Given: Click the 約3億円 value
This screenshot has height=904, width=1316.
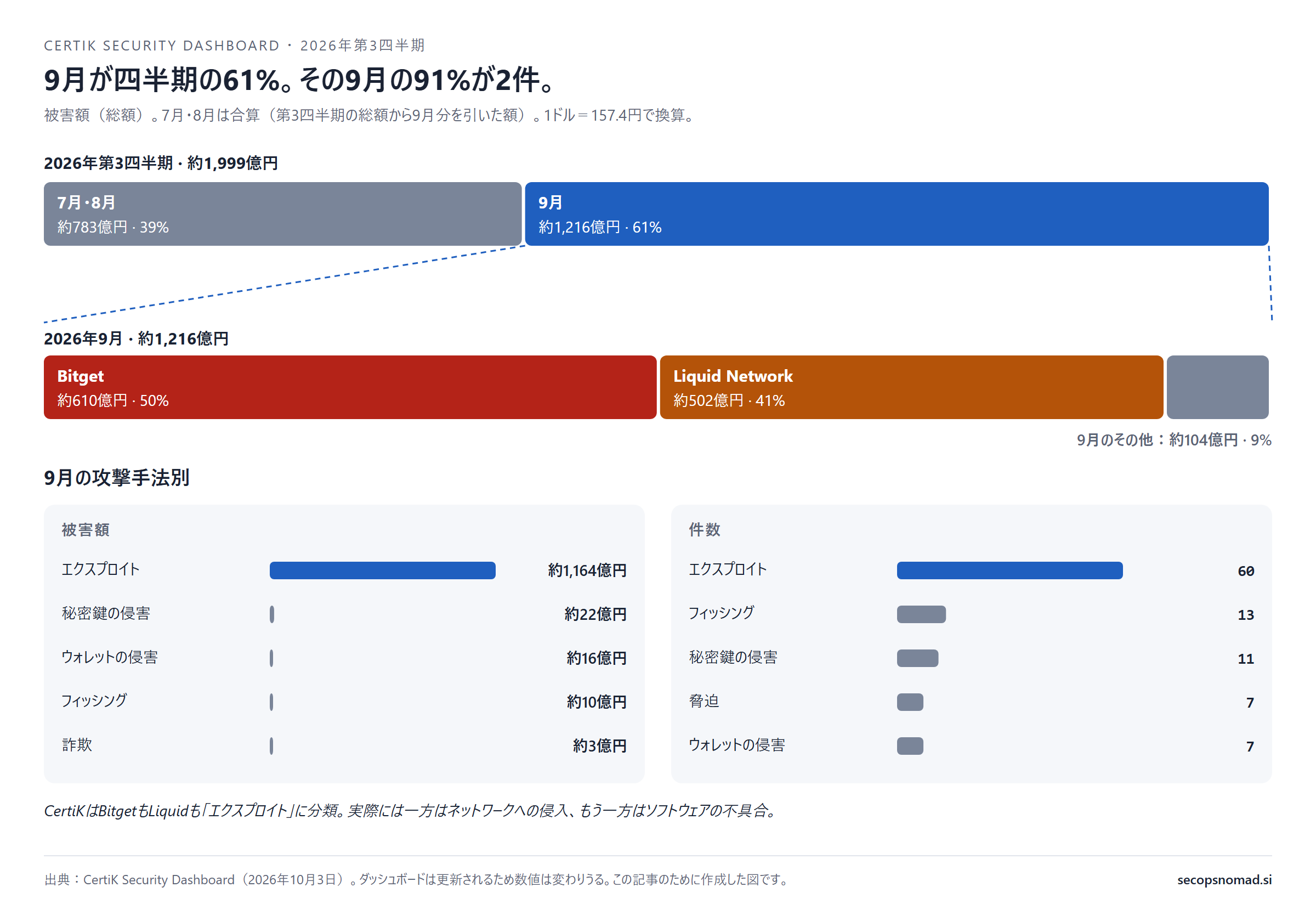Looking at the screenshot, I should point(599,745).
